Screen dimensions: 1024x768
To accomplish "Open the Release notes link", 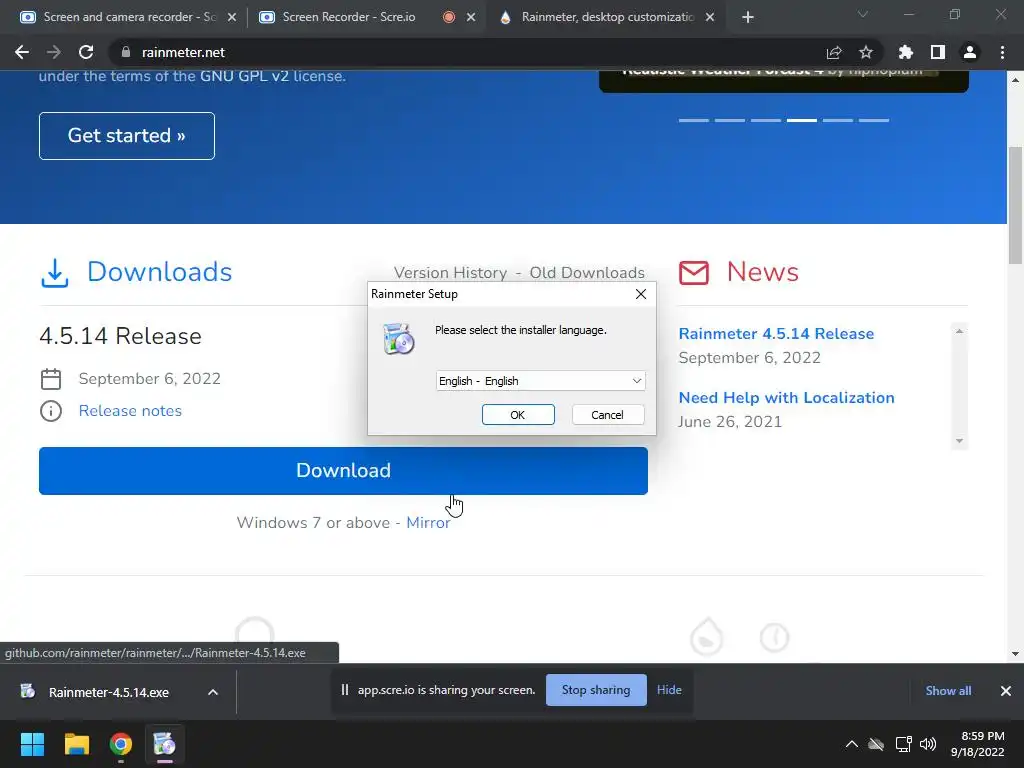I will tap(130, 411).
